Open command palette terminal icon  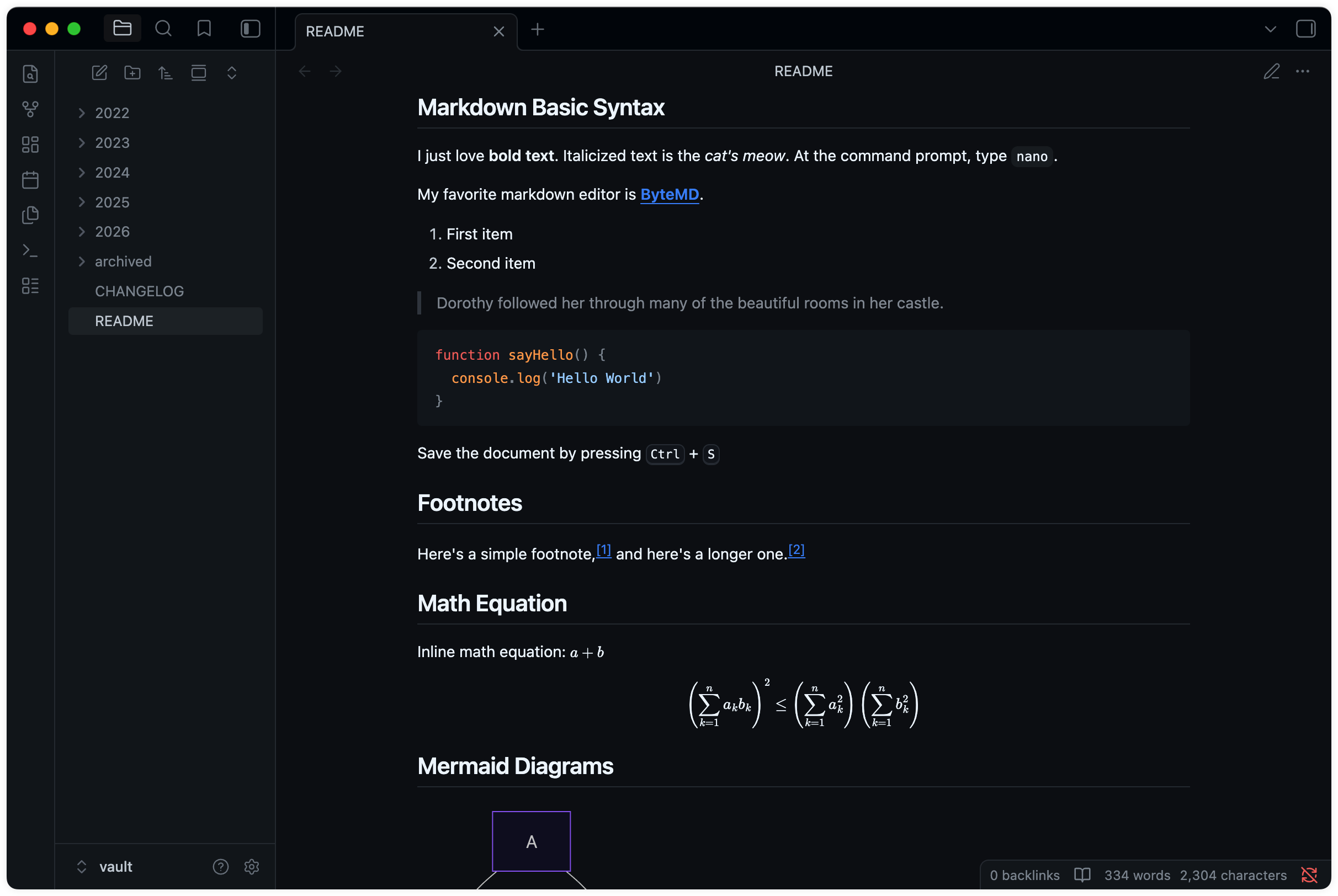point(30,250)
